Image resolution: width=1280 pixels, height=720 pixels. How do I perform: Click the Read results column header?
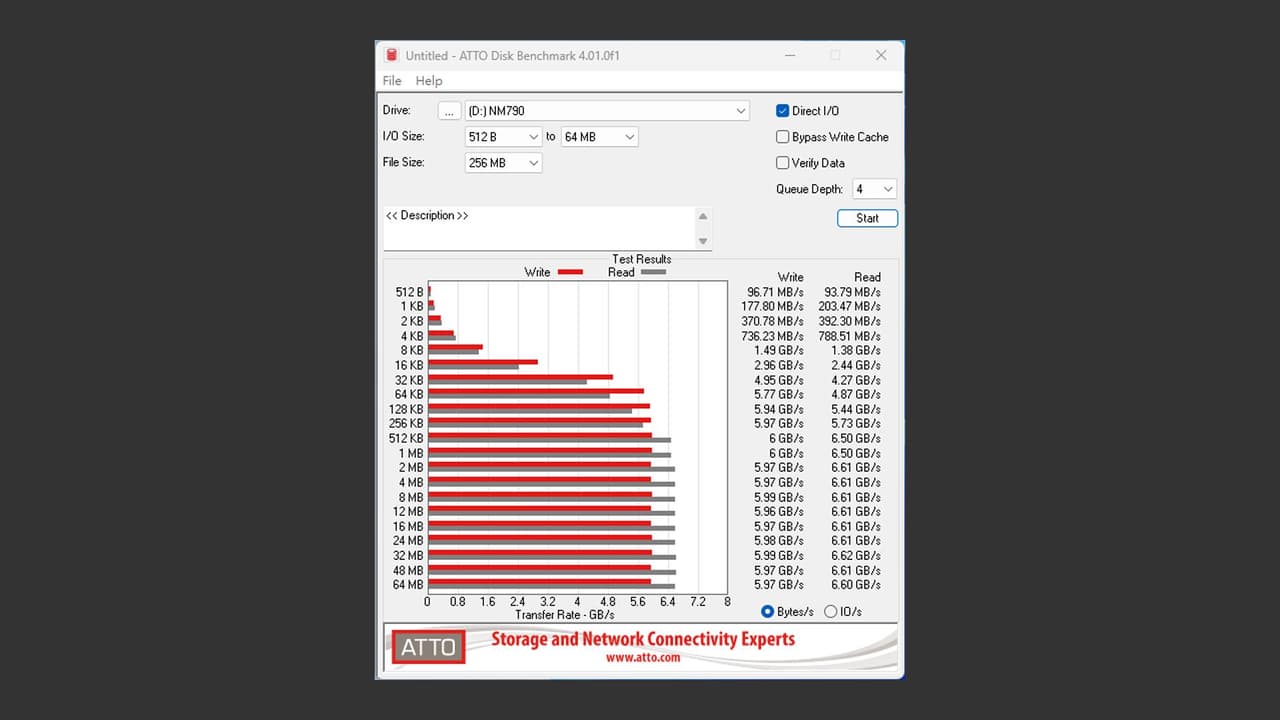pos(868,277)
